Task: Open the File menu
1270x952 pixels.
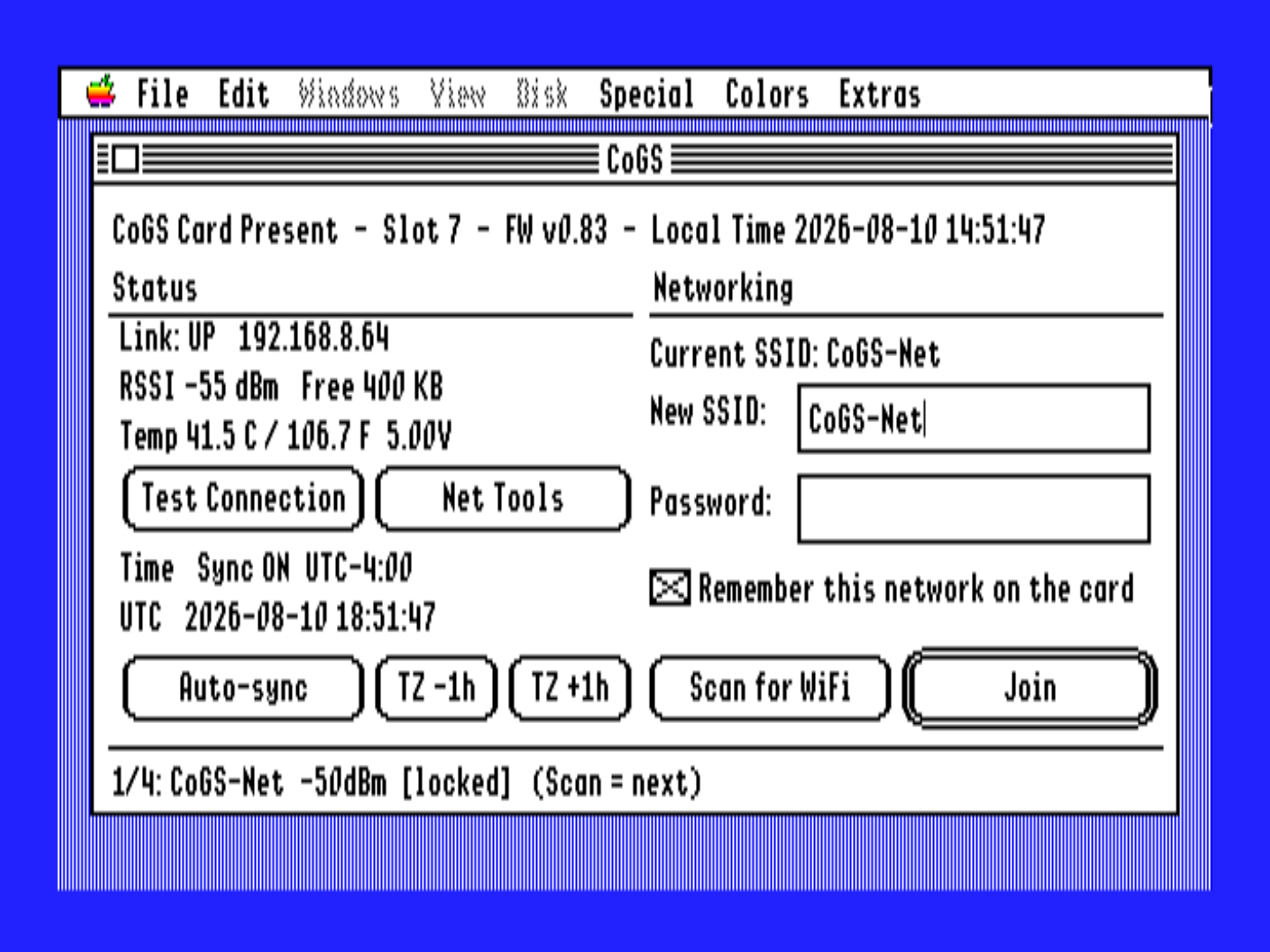Action: click(162, 93)
